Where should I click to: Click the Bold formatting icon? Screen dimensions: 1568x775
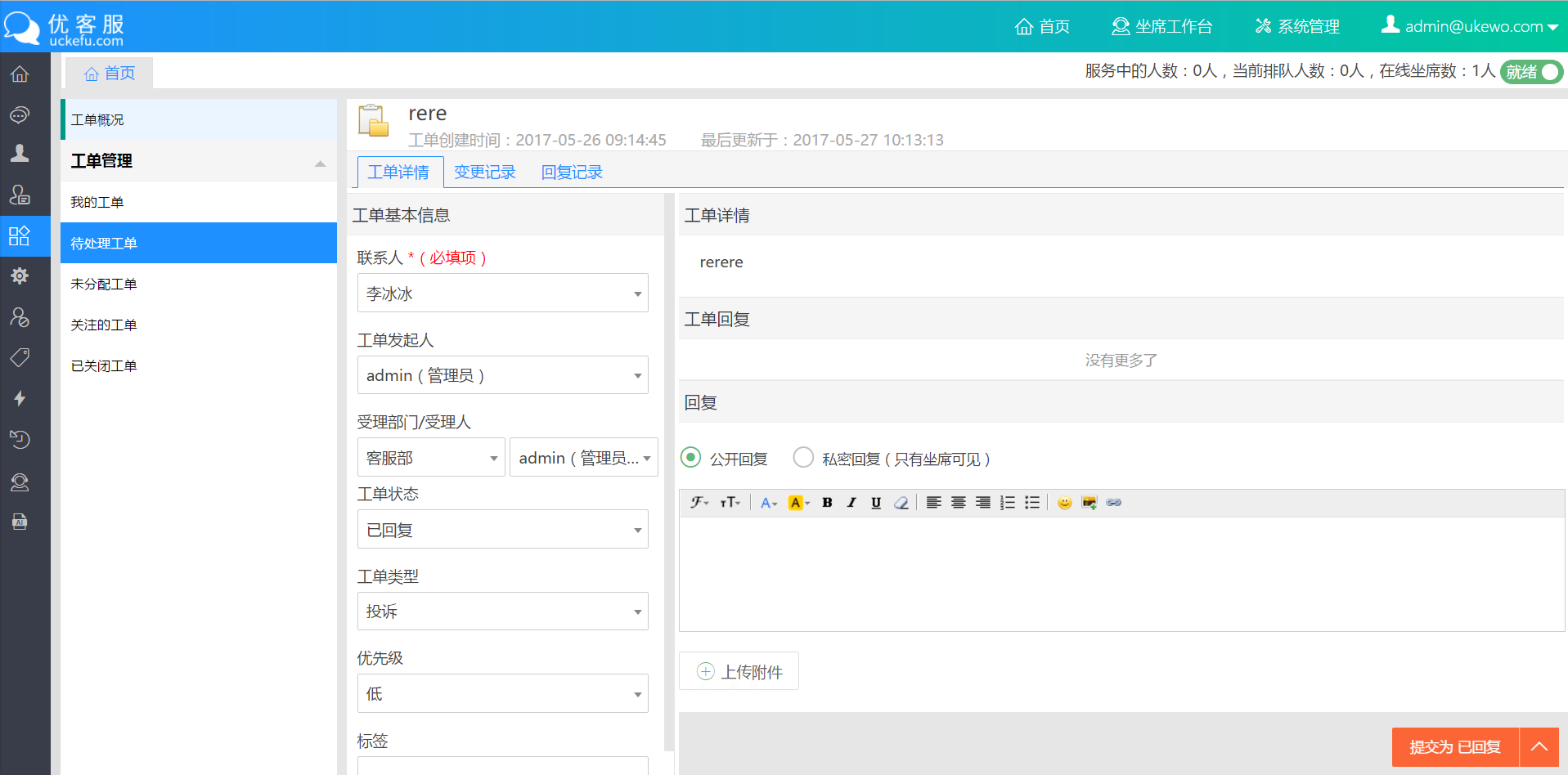[x=827, y=503]
